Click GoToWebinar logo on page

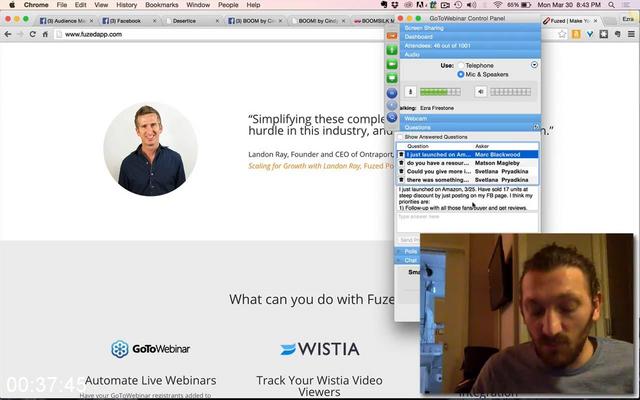151,349
